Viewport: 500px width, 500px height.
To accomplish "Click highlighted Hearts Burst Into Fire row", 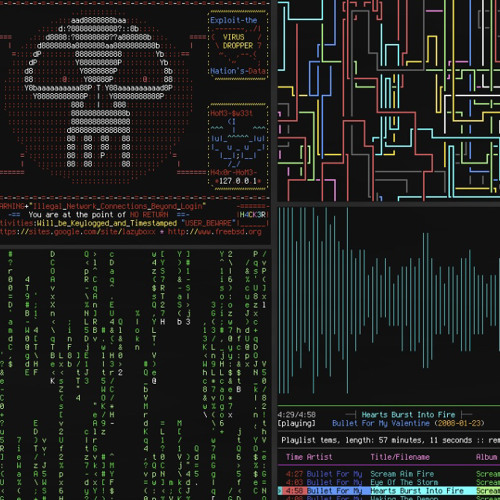I will [389, 491].
